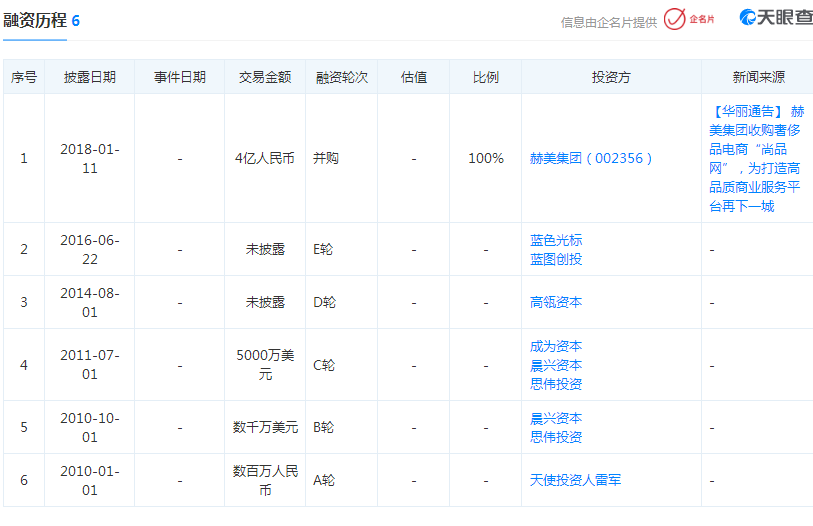Screen dimensions: 813x526
Task: Select the 2010-01-01 date cell
Action: click(x=90, y=480)
